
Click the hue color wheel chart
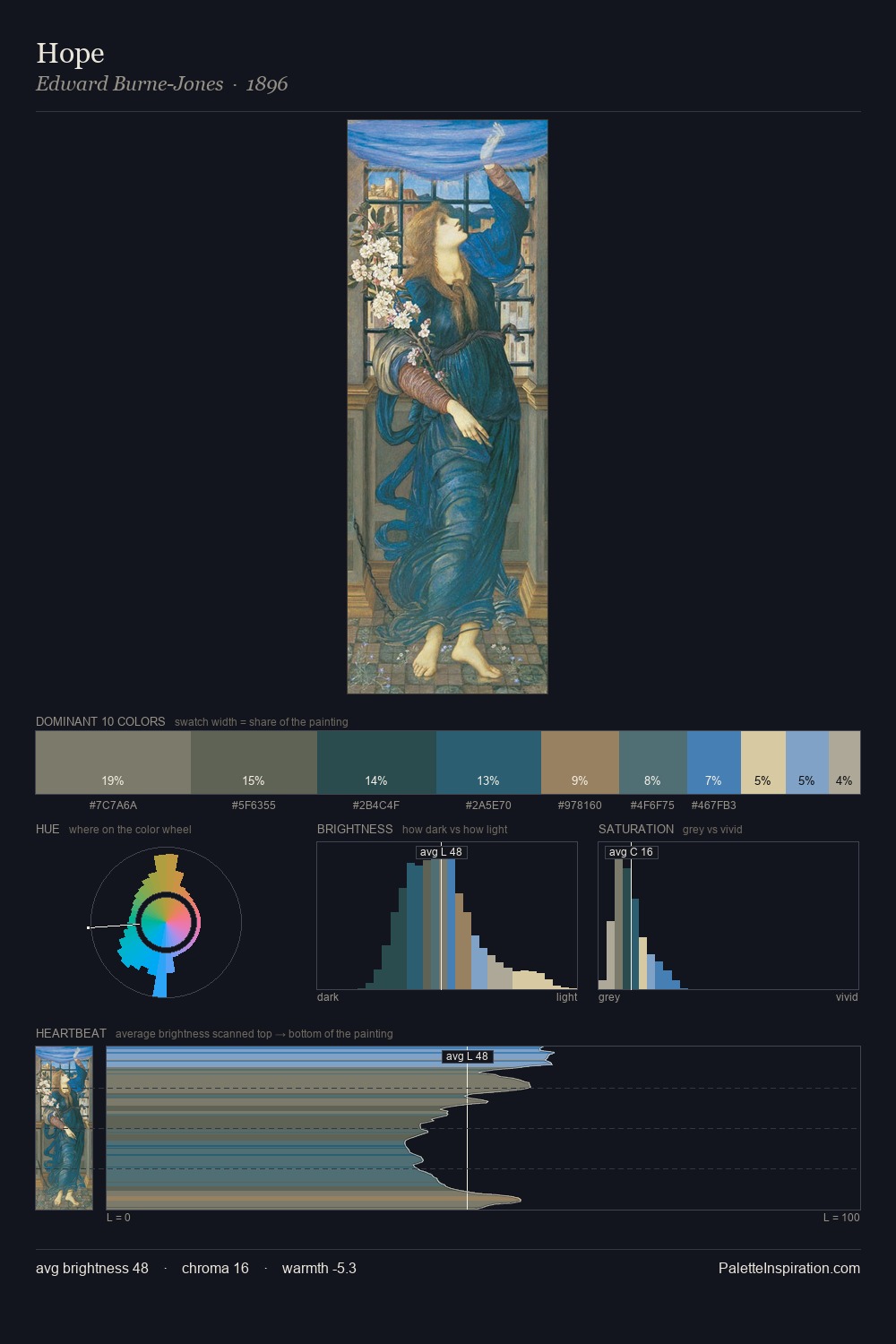166,923
